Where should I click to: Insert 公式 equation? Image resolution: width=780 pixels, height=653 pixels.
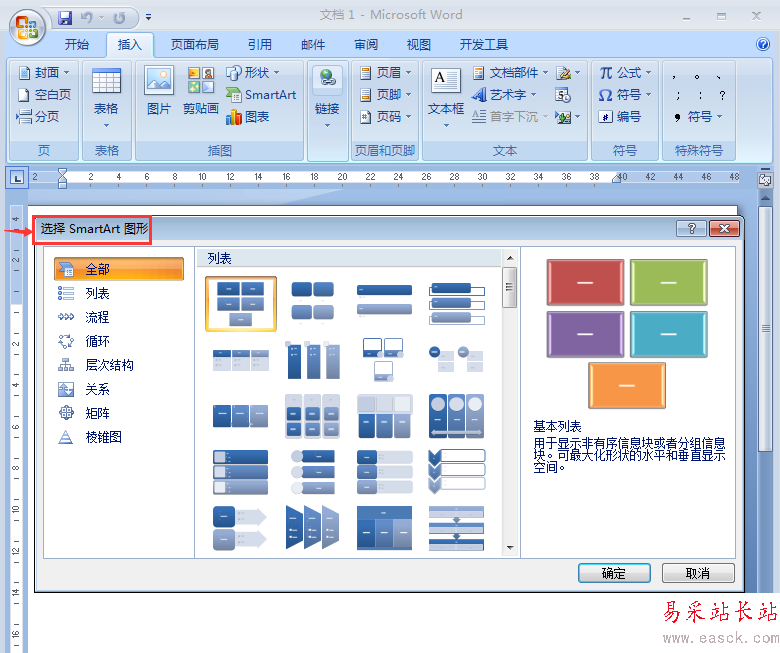[625, 73]
